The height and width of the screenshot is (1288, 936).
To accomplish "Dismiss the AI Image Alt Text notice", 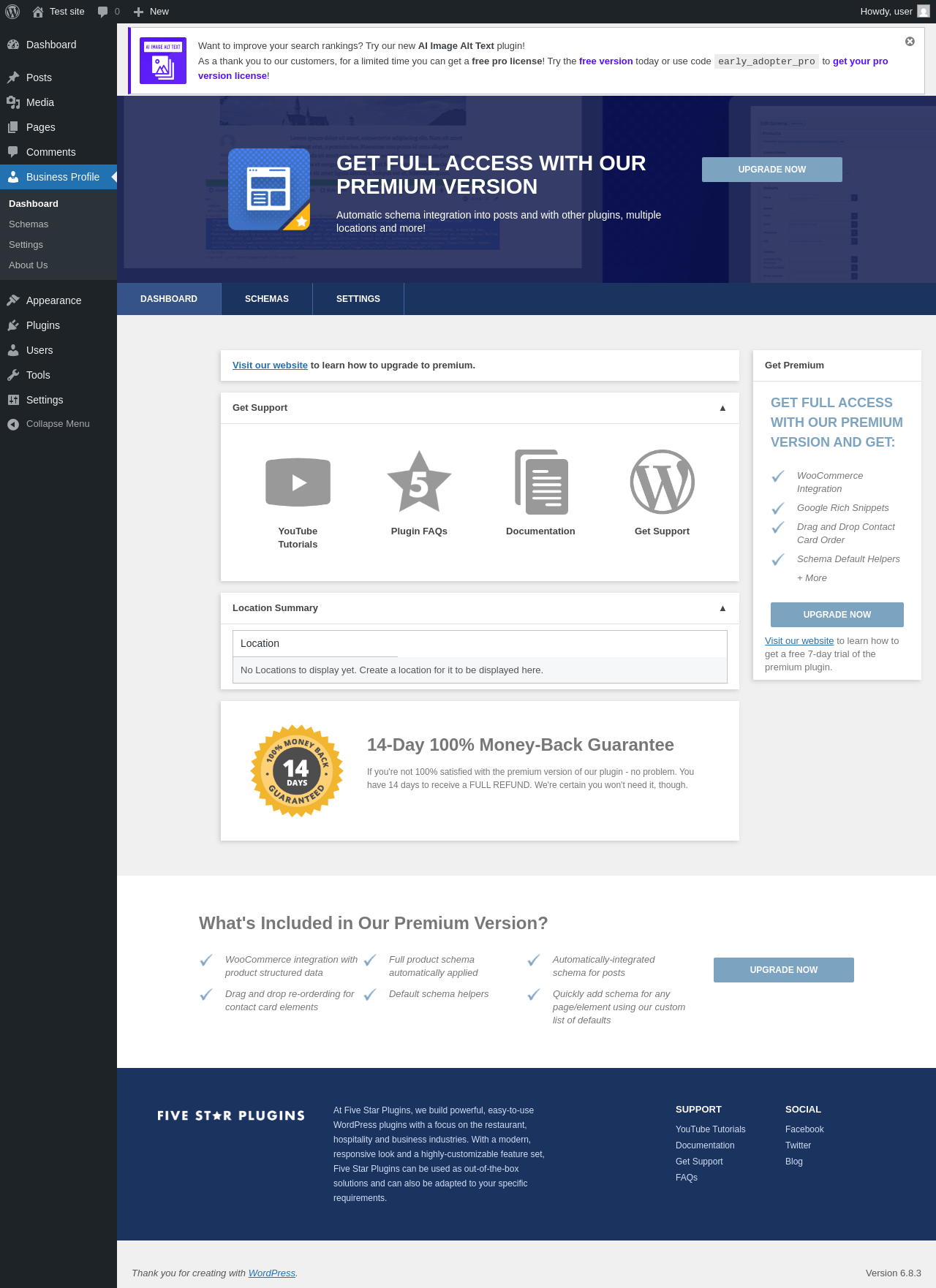I will coord(910,42).
